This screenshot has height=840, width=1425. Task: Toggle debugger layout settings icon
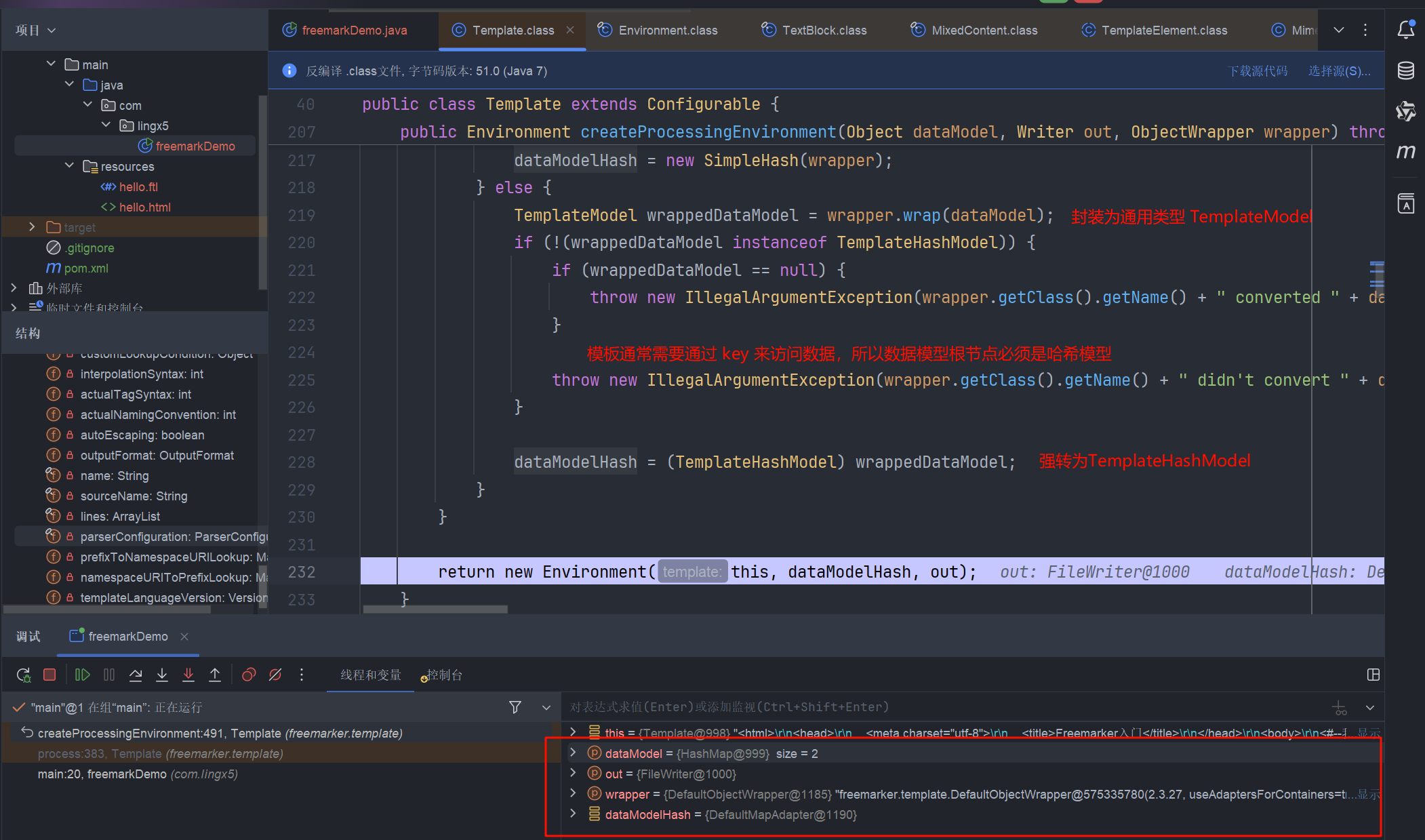pos(1373,675)
